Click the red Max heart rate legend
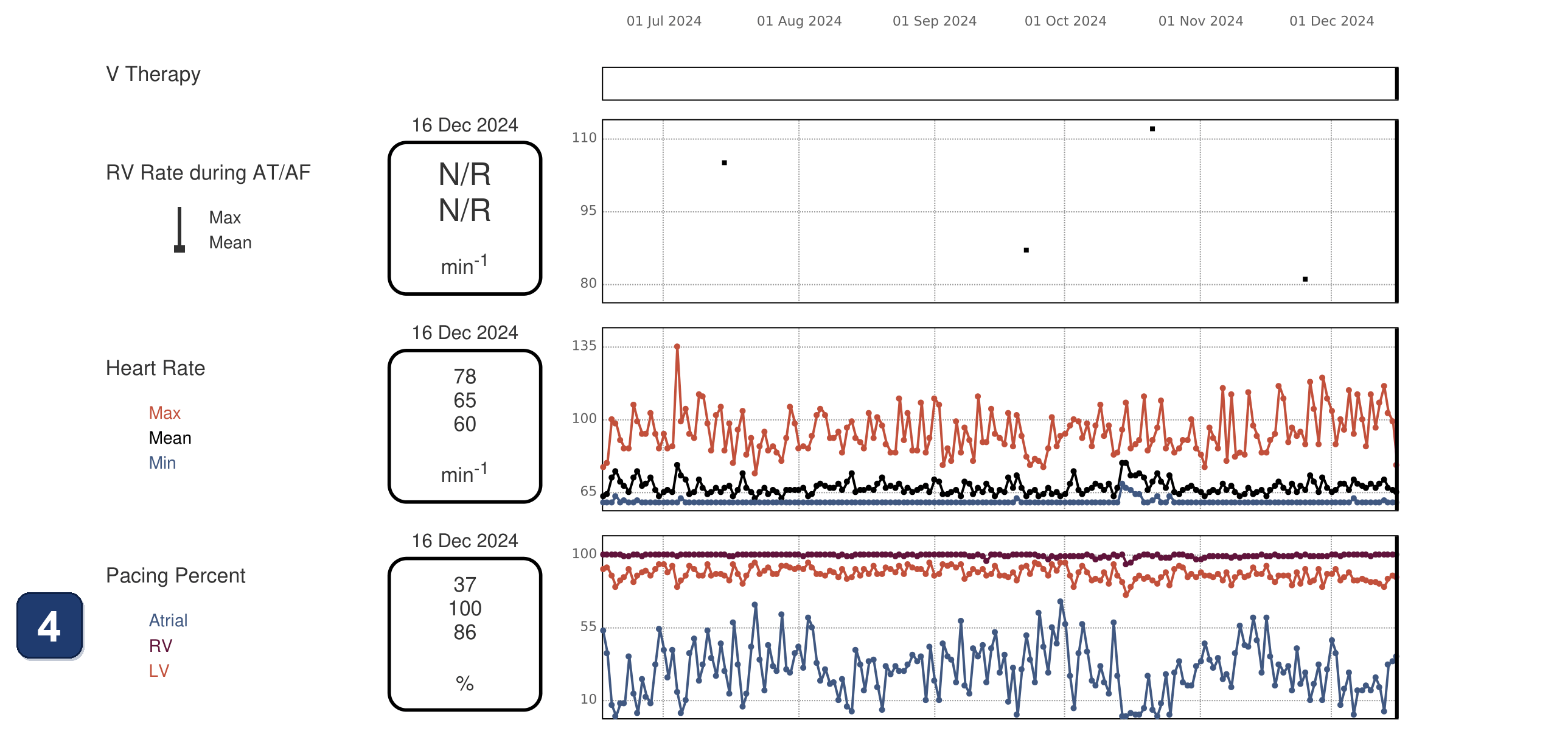Viewport: 1568px width, 731px height. pyautogui.click(x=164, y=413)
